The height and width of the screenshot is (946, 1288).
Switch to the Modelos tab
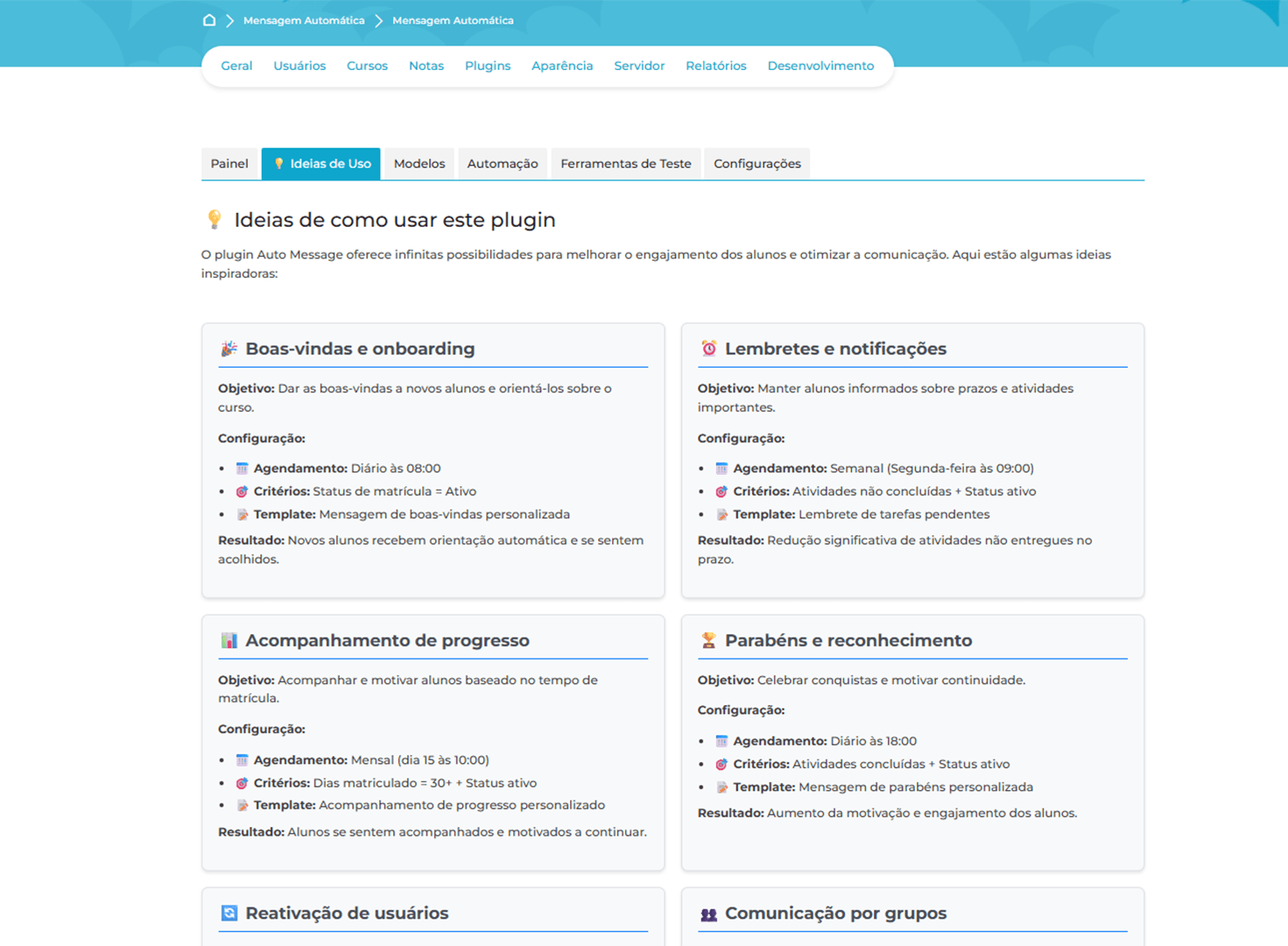coord(419,164)
